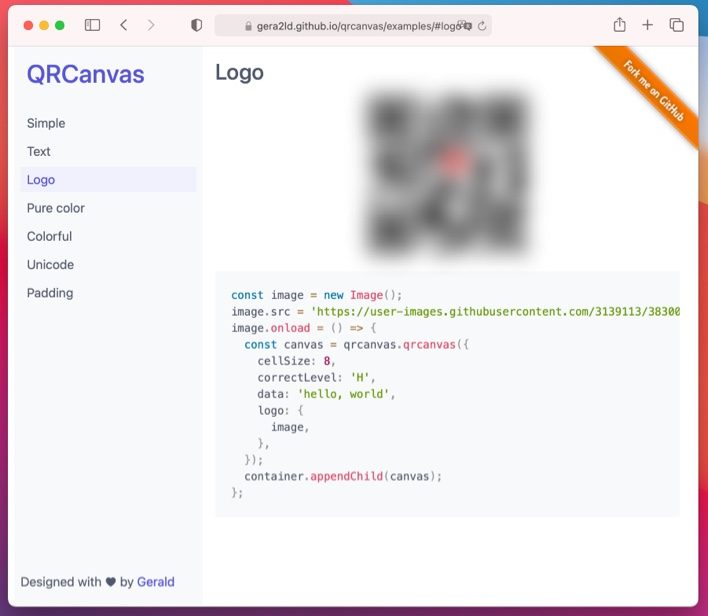Open the privacy report shield icon
Viewport: 708px width, 616px height.
coord(196,25)
